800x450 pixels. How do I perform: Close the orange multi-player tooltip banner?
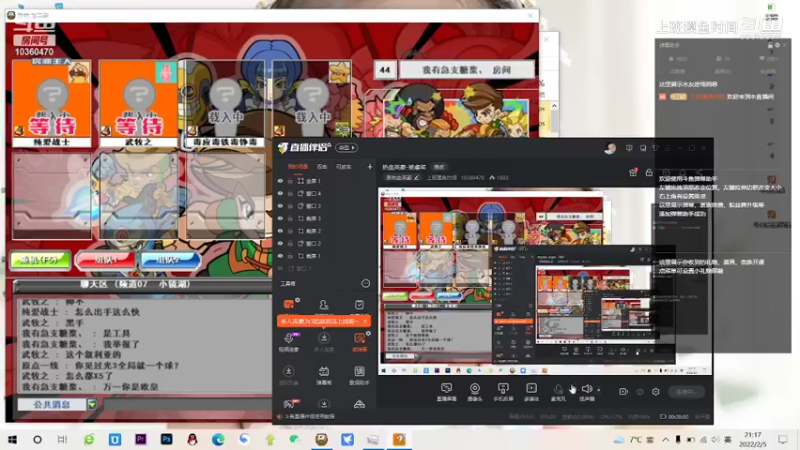point(365,321)
